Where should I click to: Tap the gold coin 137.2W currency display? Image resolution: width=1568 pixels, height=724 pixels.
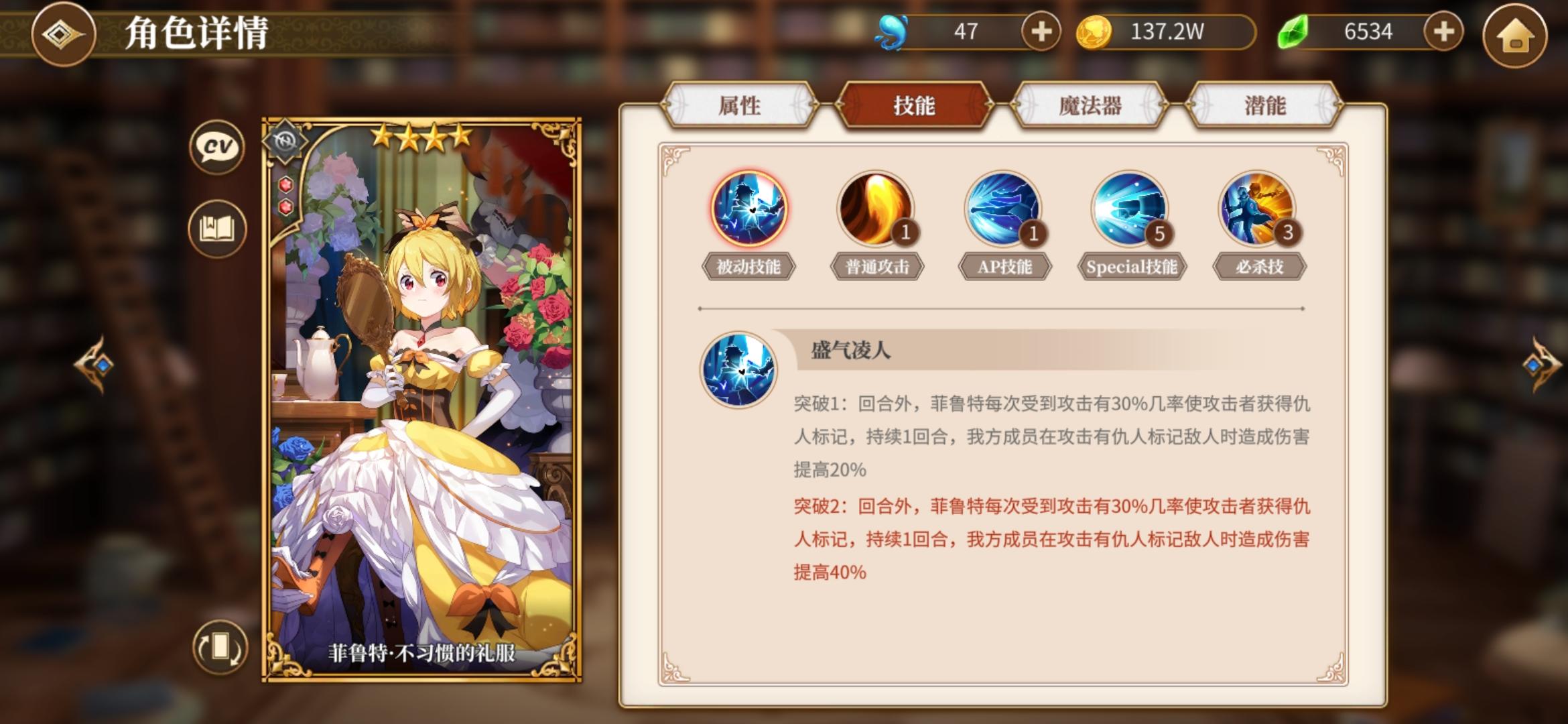click(1166, 32)
